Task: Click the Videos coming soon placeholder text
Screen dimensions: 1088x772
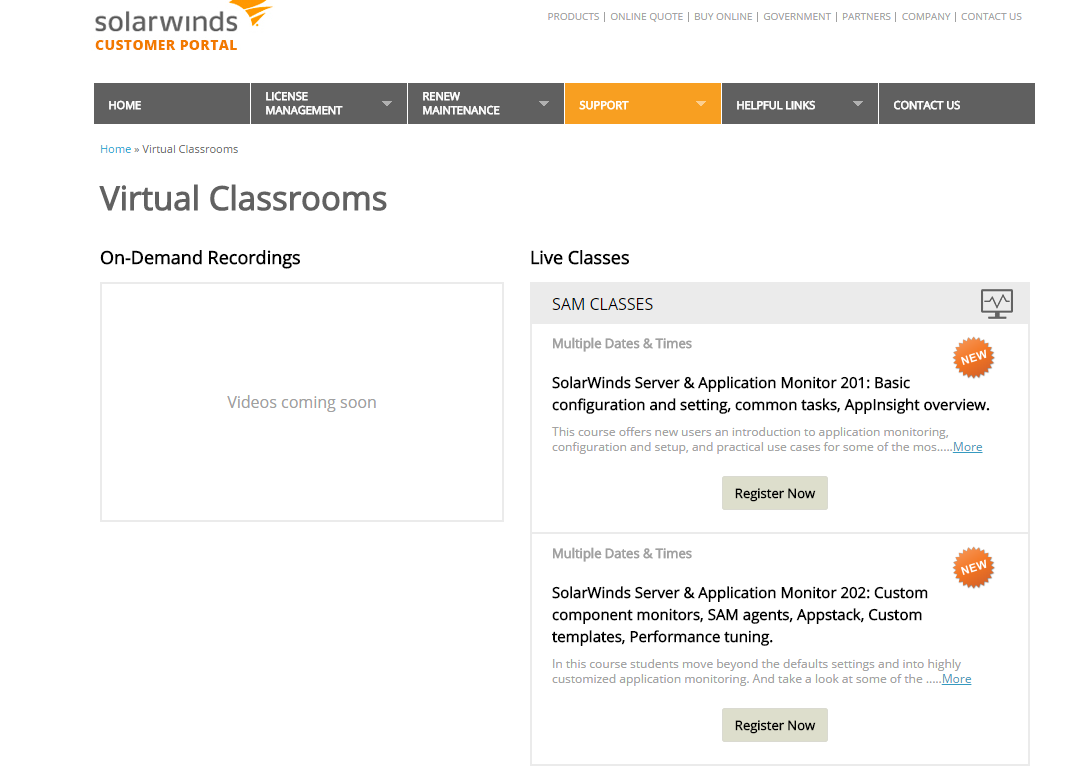Action: (x=302, y=402)
